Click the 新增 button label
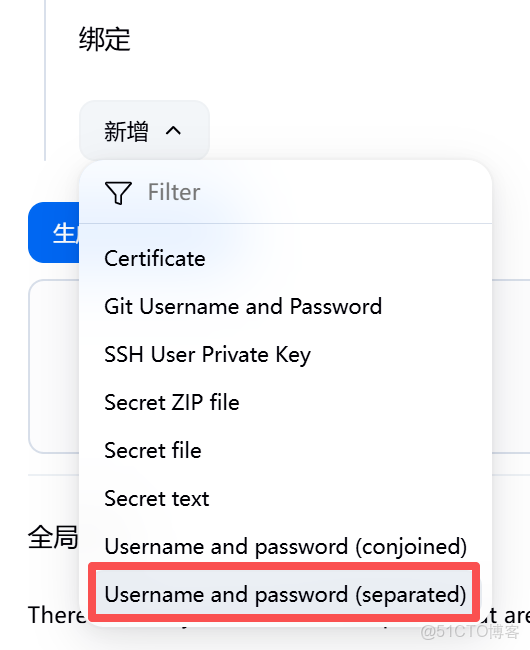 point(126,131)
